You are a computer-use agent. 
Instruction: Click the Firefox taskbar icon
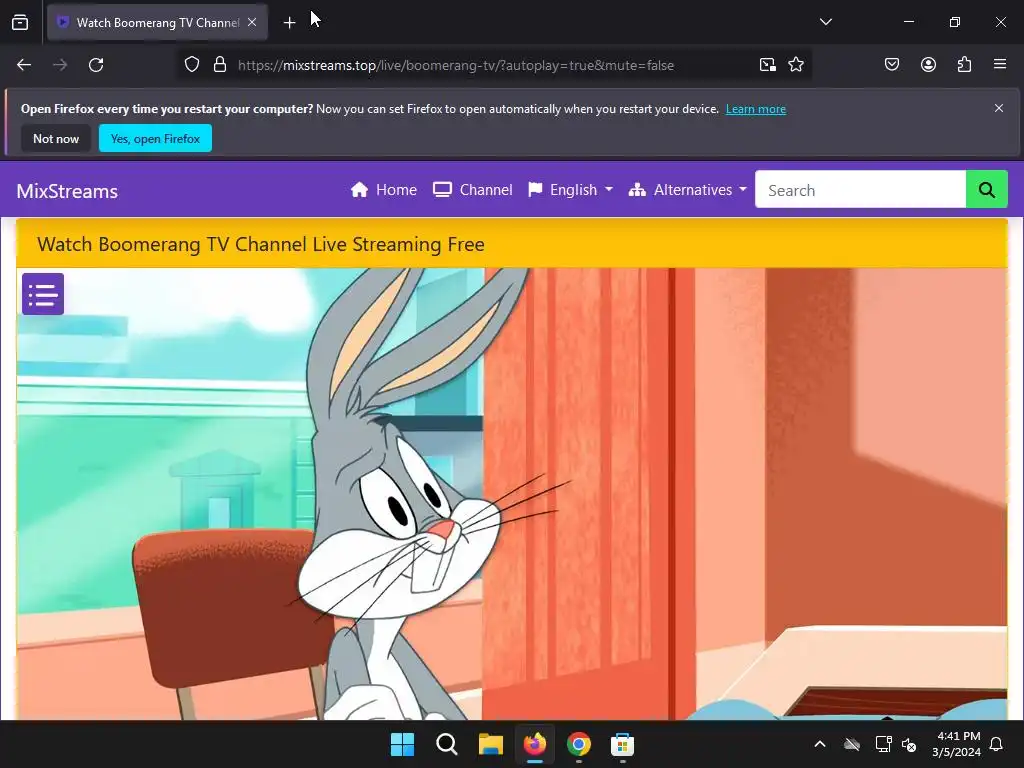[x=535, y=744]
